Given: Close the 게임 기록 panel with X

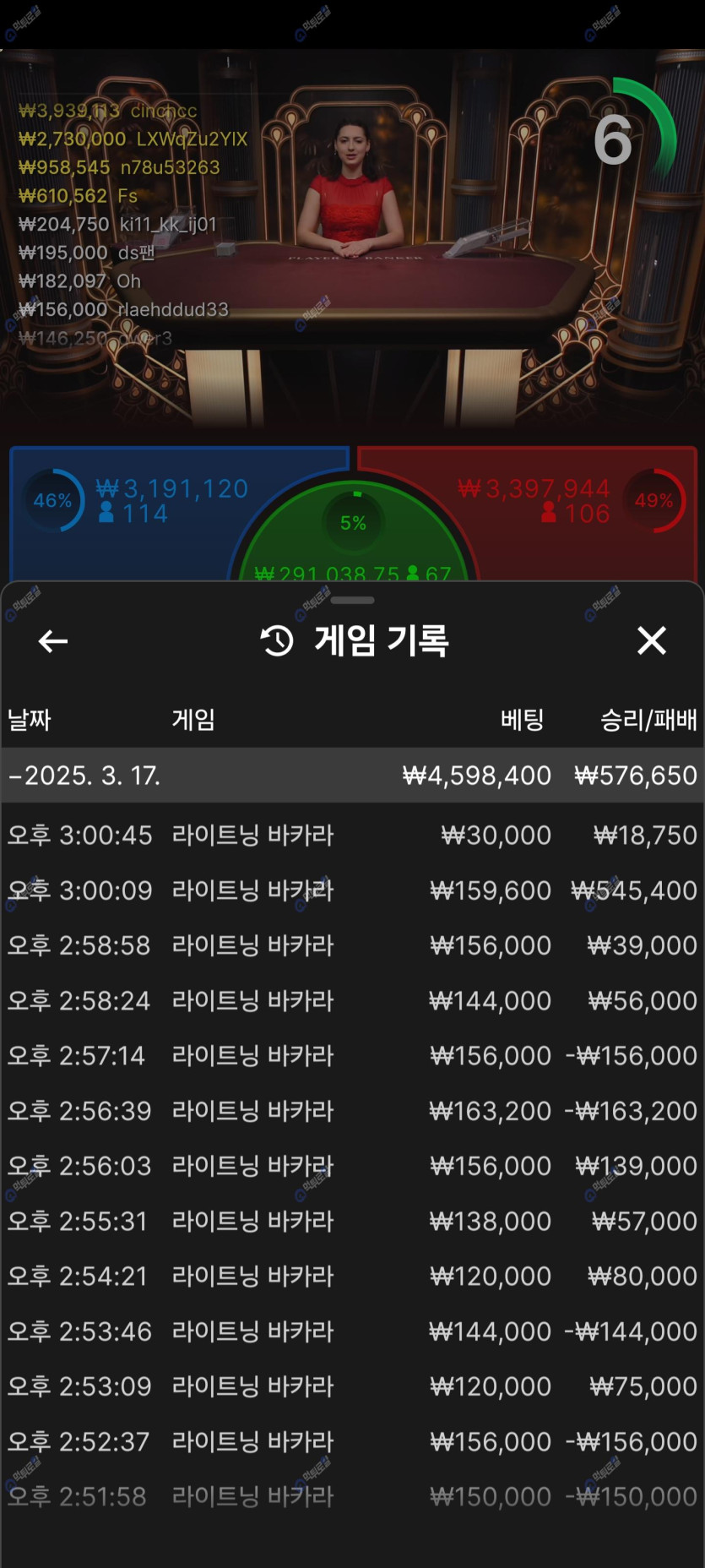Looking at the screenshot, I should pyautogui.click(x=651, y=640).
